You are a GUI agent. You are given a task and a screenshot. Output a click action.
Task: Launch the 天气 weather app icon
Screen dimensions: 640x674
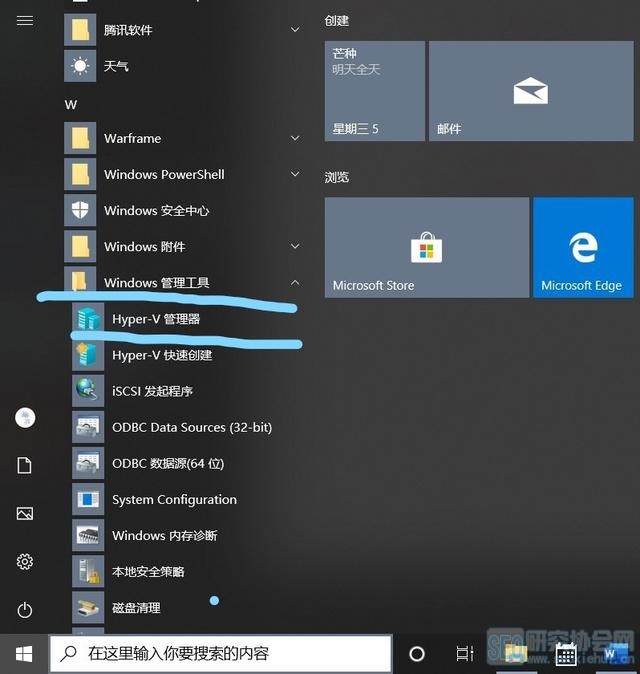[x=80, y=66]
